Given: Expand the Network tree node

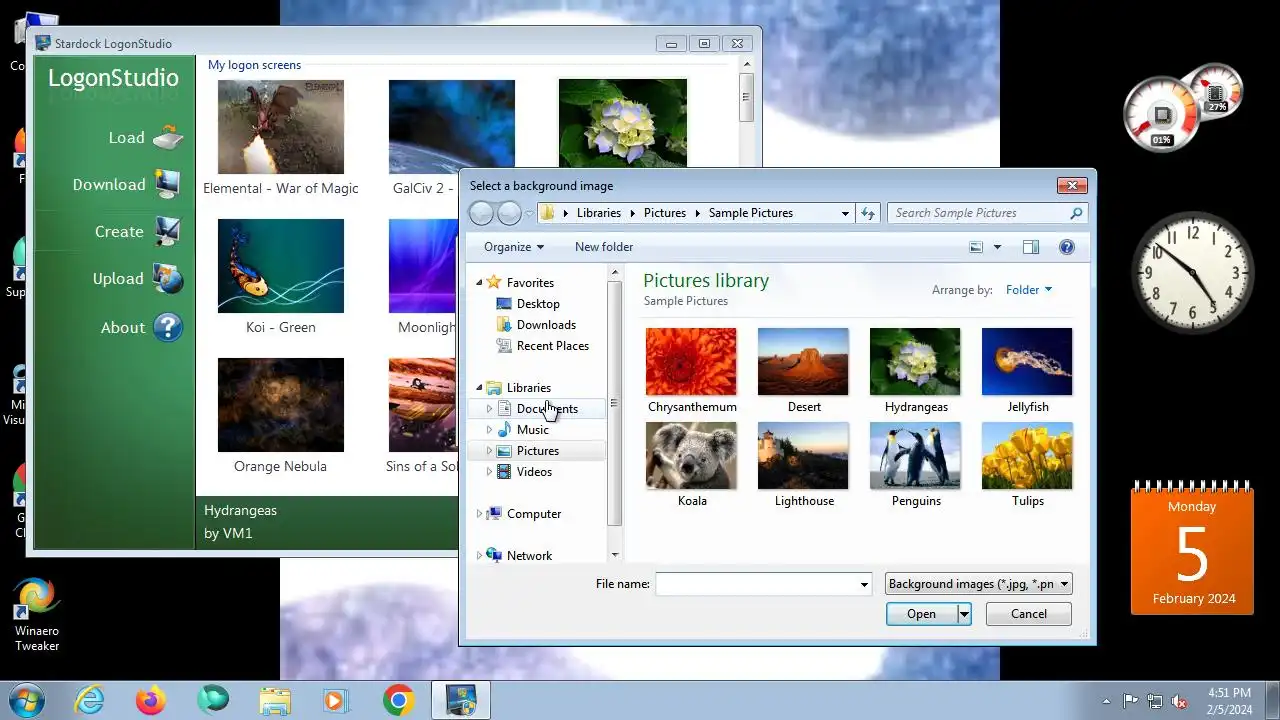Looking at the screenshot, I should click(x=479, y=556).
